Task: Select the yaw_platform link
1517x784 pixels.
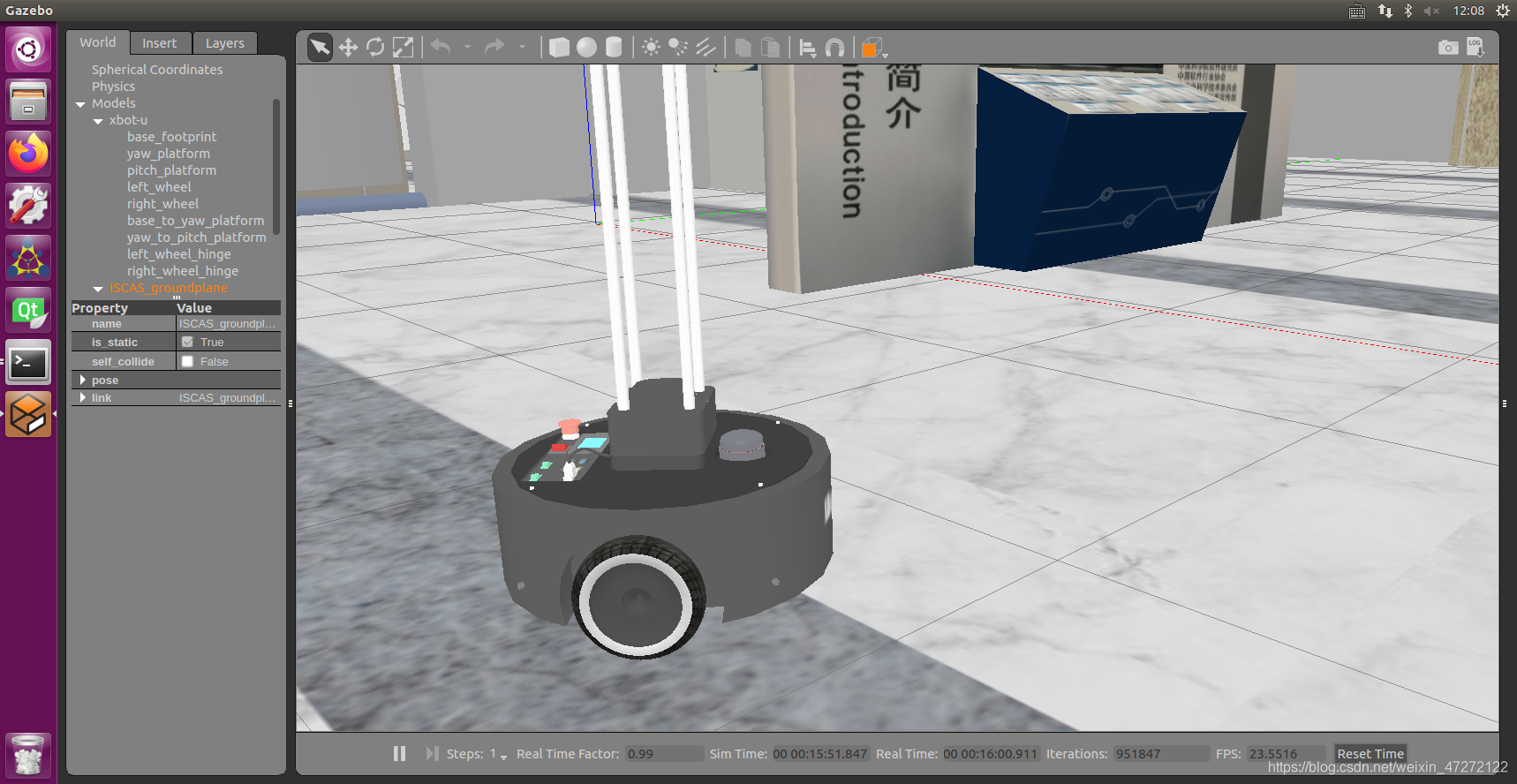Action: [169, 154]
